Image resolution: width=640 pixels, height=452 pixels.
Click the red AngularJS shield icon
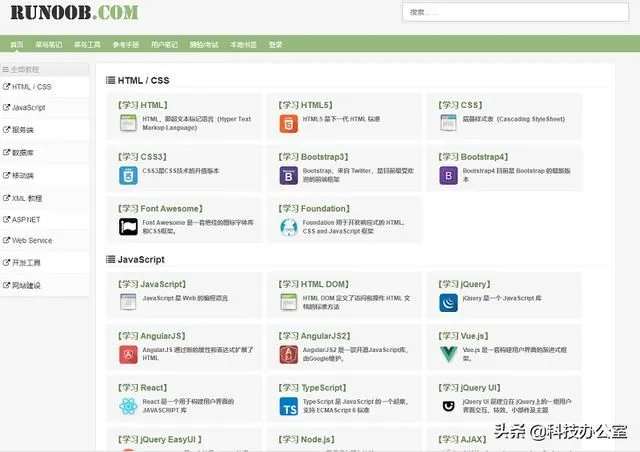point(128,354)
